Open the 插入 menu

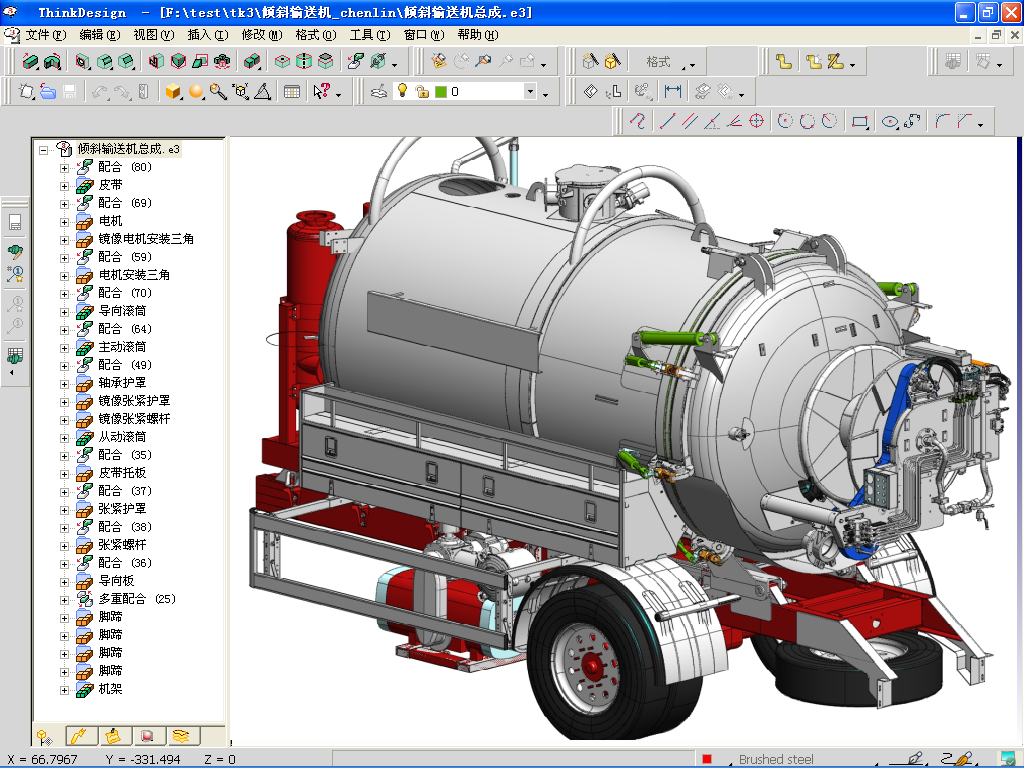[207, 35]
